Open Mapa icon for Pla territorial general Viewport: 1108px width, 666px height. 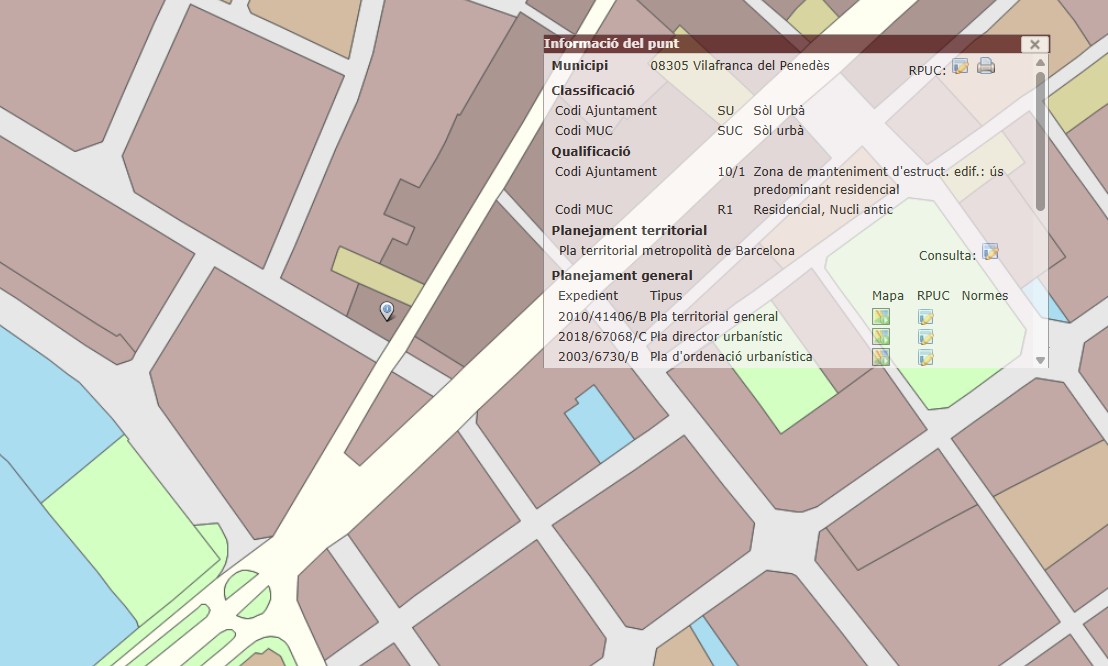880,317
